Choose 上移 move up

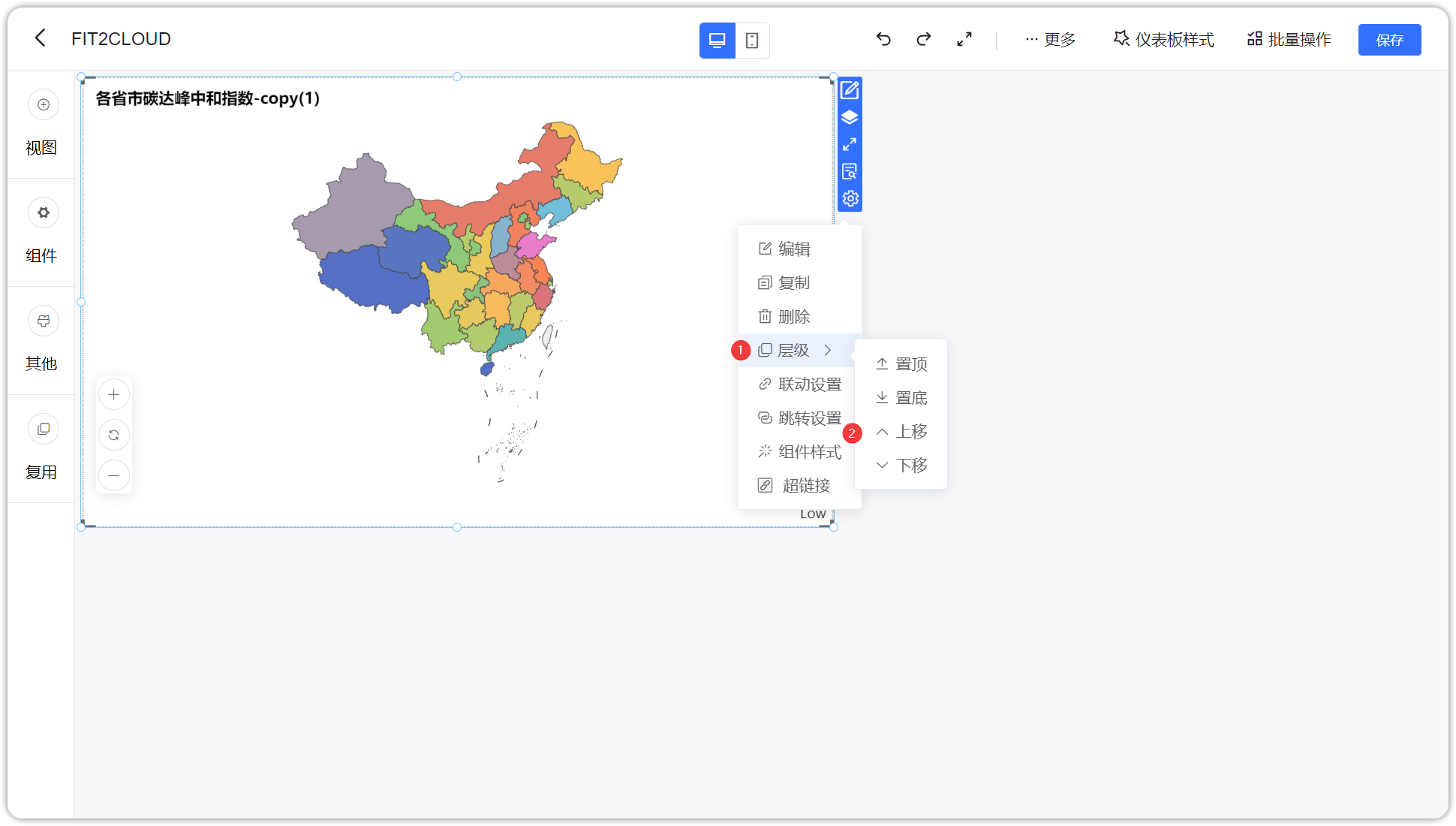901,432
